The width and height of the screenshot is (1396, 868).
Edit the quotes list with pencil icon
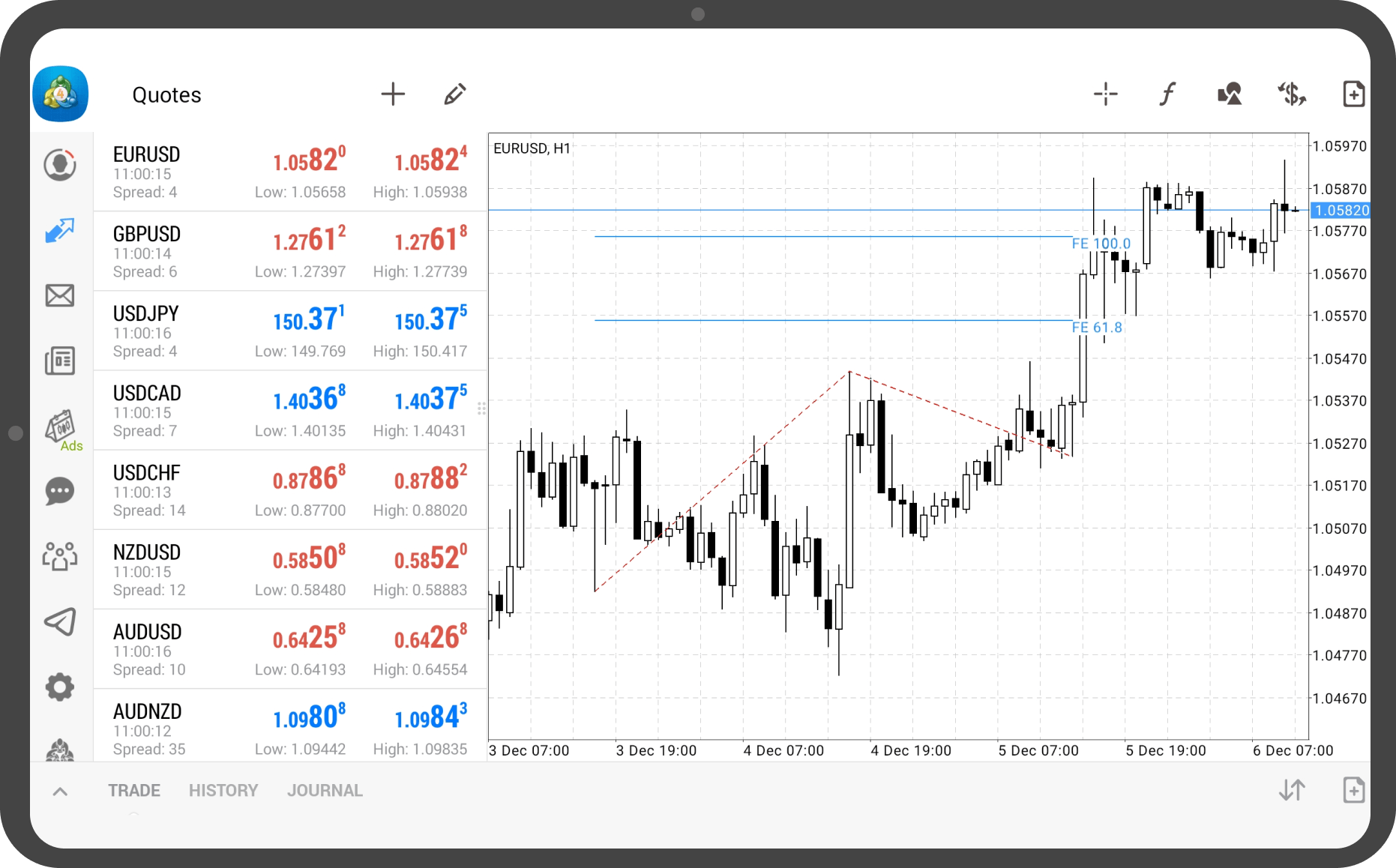coord(454,94)
